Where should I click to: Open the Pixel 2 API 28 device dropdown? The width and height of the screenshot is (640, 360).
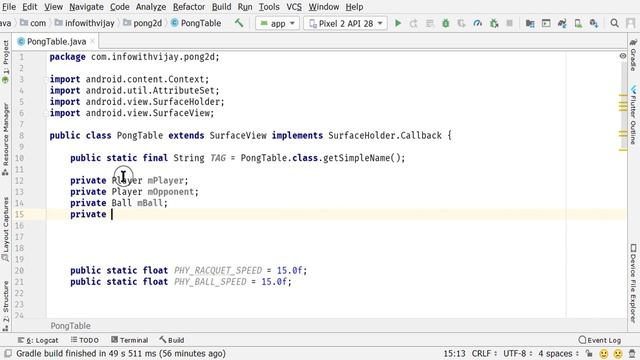(x=345, y=24)
